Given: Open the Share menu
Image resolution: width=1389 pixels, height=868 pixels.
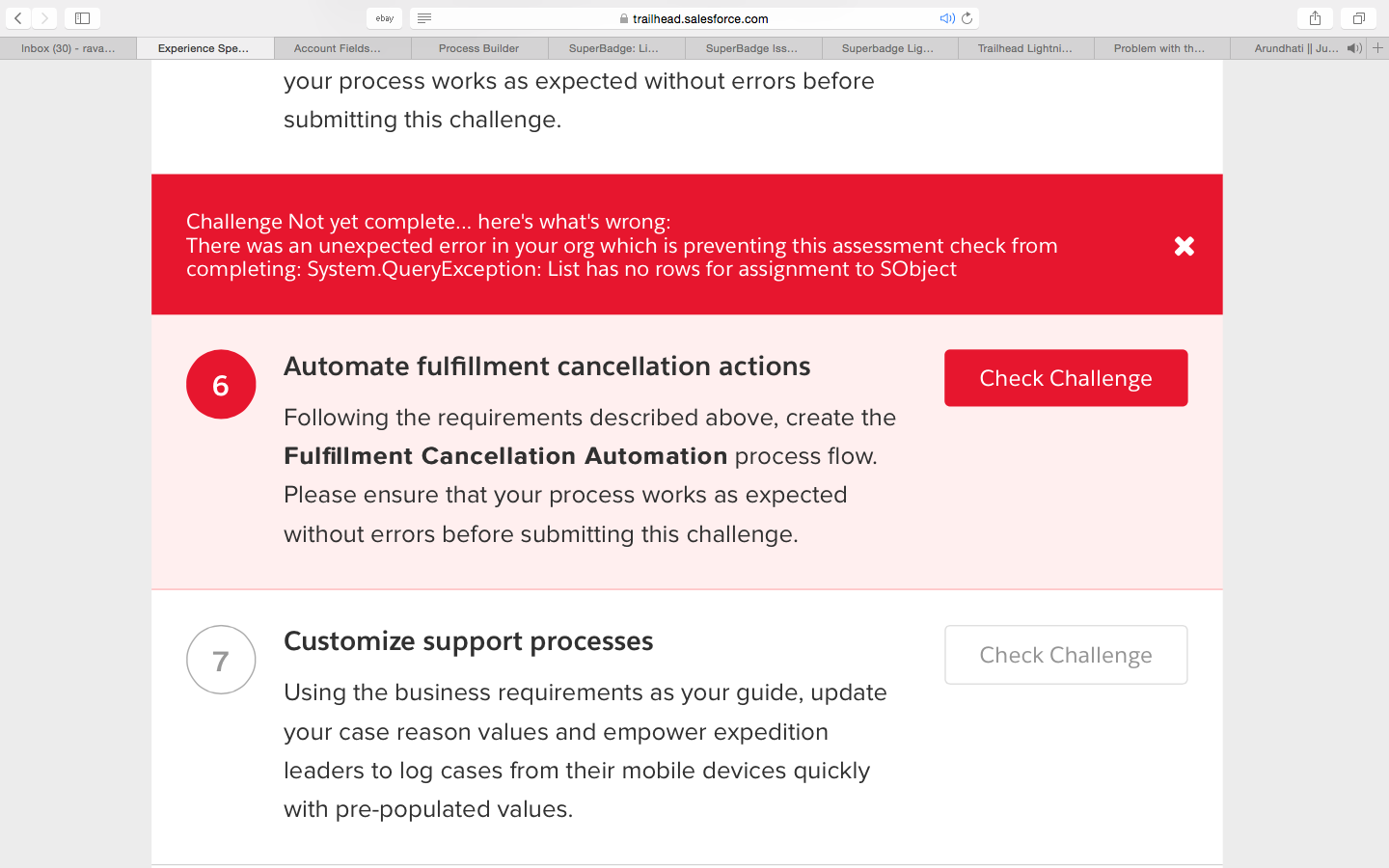Looking at the screenshot, I should click(1315, 18).
